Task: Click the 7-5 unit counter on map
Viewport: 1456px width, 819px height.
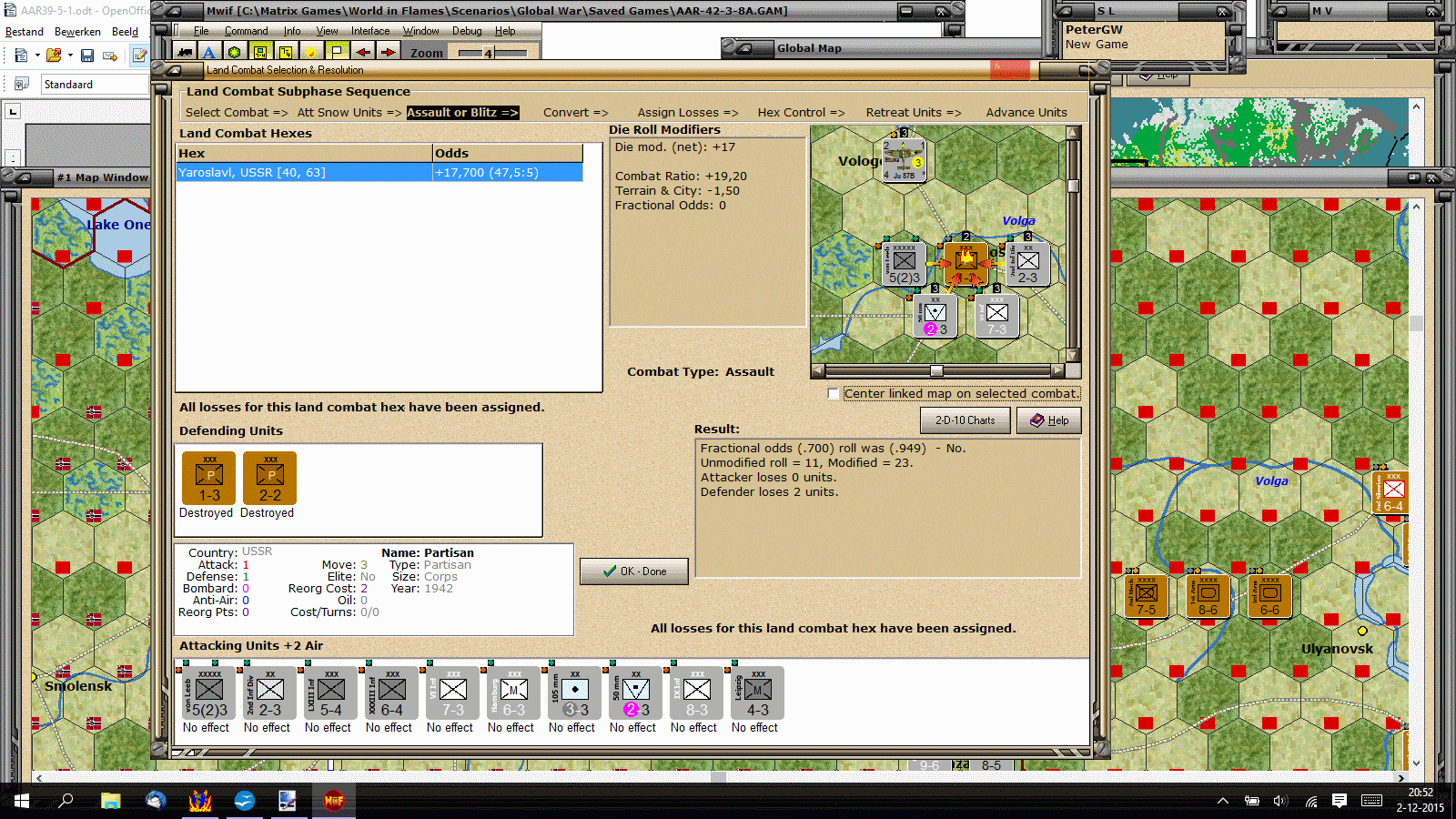Action: [x=1147, y=597]
